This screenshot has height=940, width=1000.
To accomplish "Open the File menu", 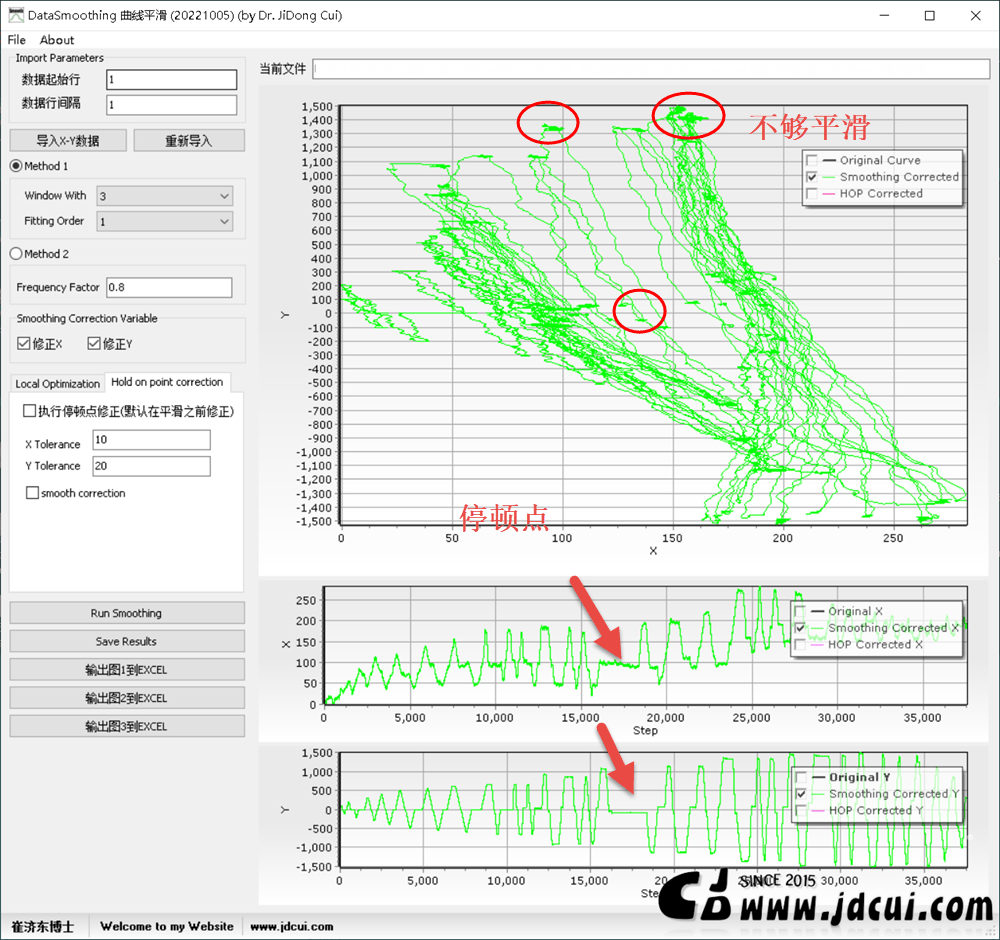I will click(17, 40).
